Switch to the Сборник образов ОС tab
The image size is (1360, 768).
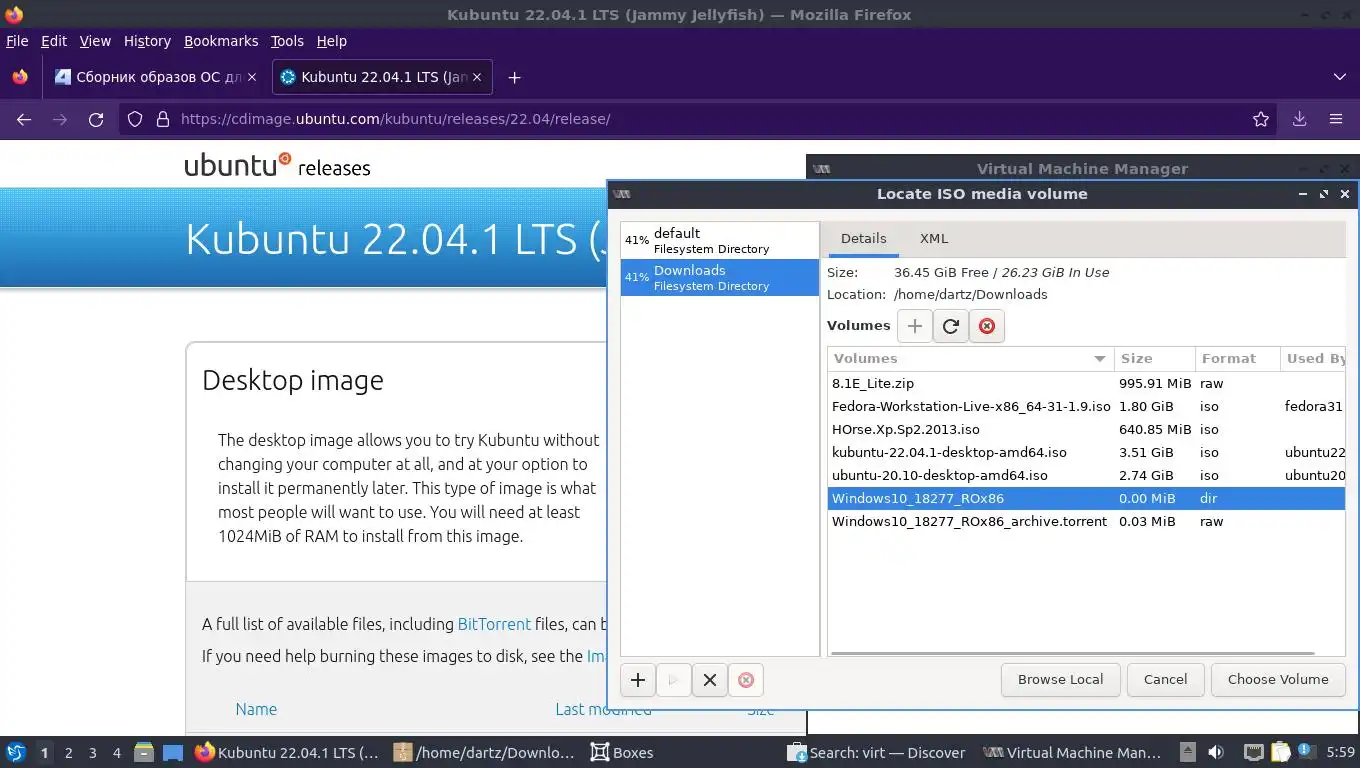(156, 77)
